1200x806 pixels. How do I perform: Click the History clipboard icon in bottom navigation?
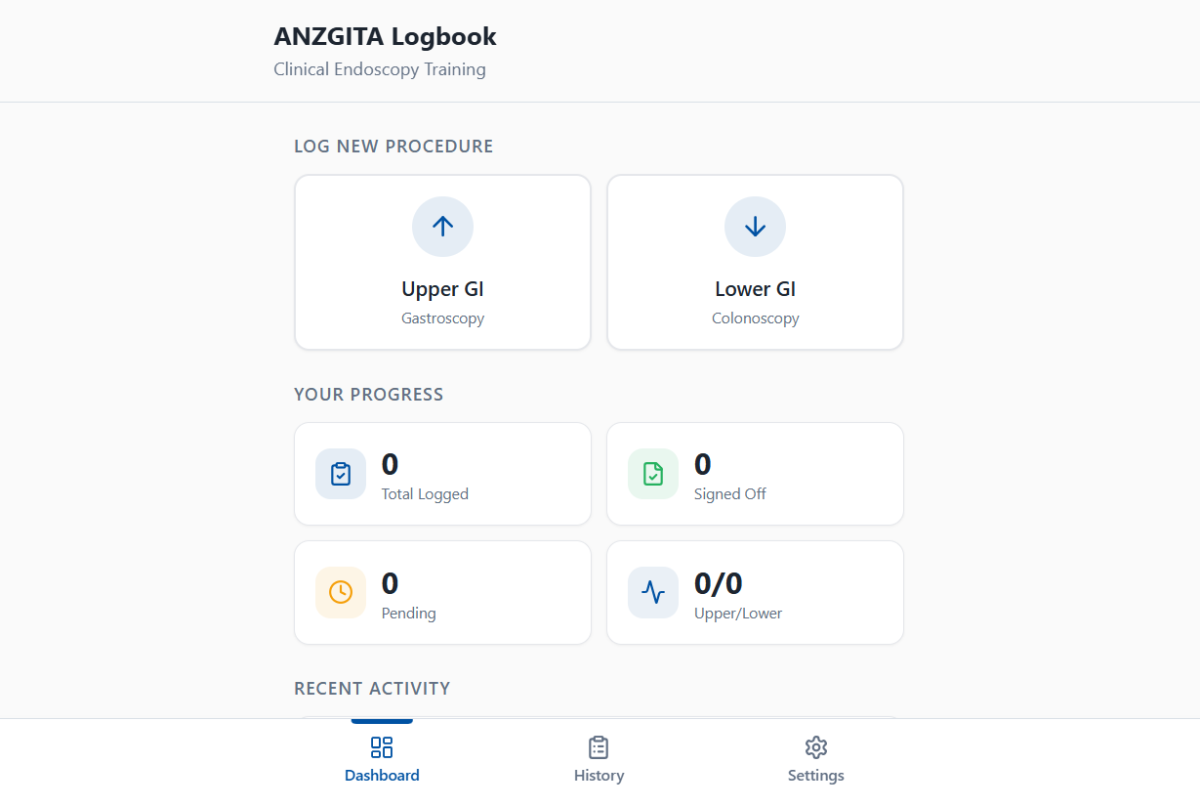point(599,747)
